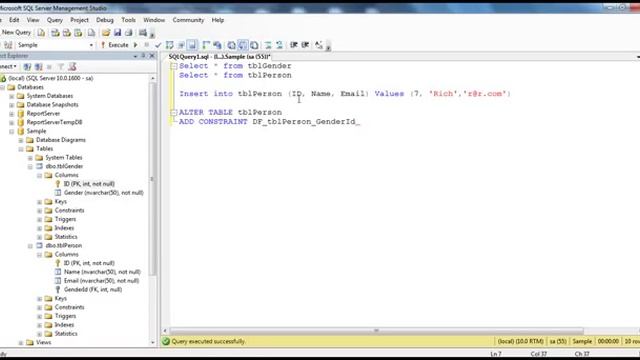Open the Tools menu
This screenshot has width=640, height=360.
[128, 20]
